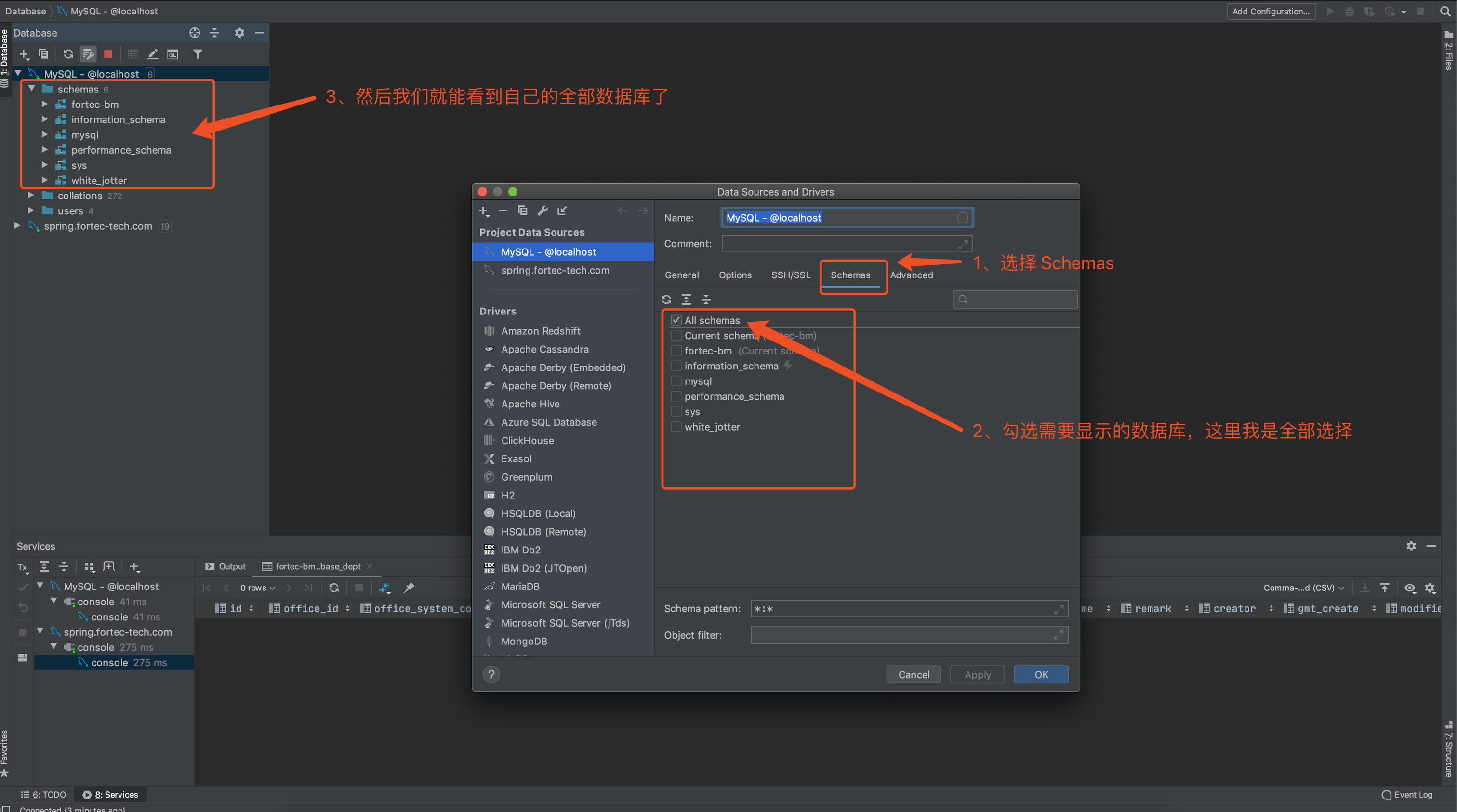
Task: Expand the white_jotter schema node
Action: click(x=45, y=180)
